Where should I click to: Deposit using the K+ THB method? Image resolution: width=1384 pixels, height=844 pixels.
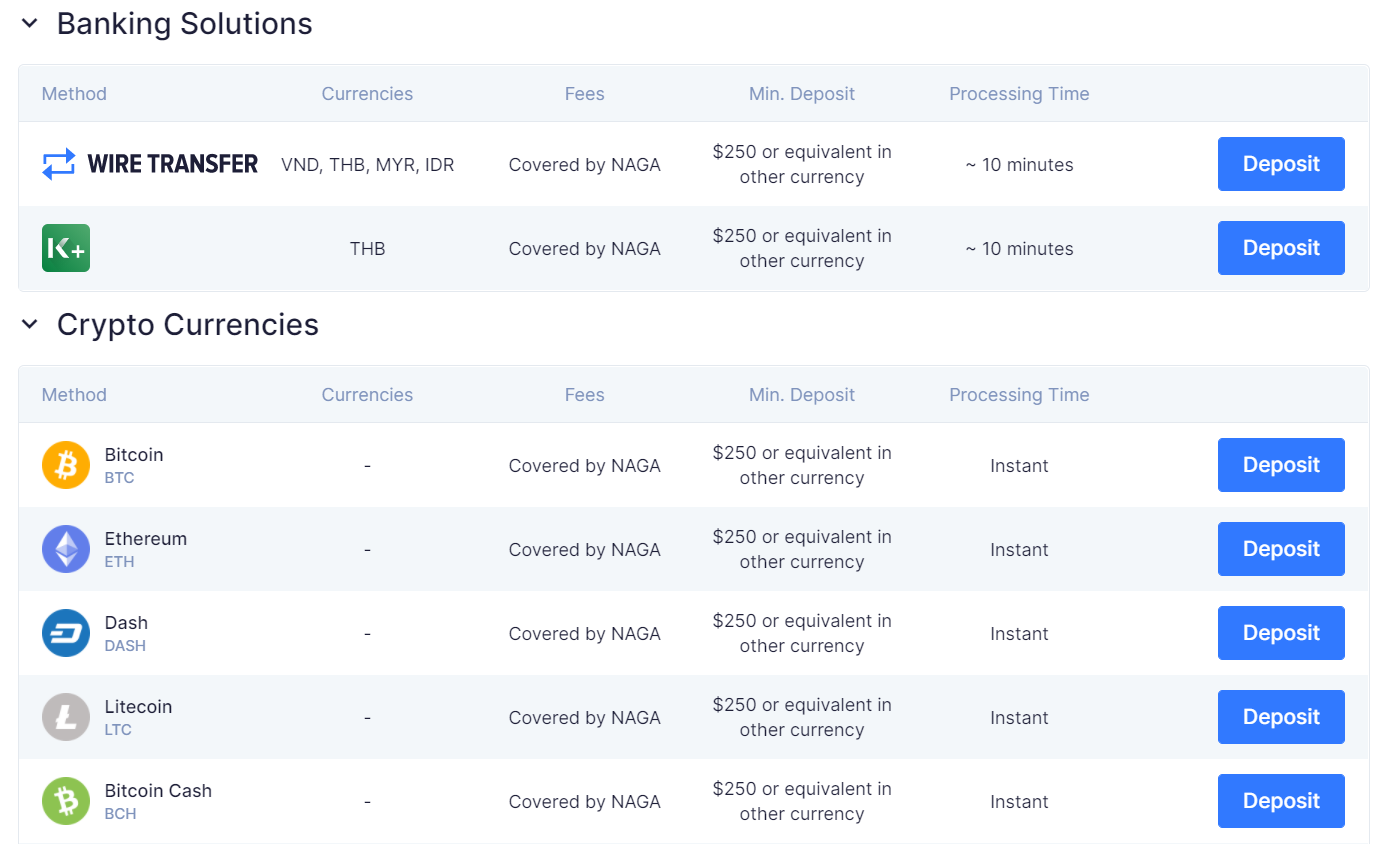click(x=1281, y=248)
